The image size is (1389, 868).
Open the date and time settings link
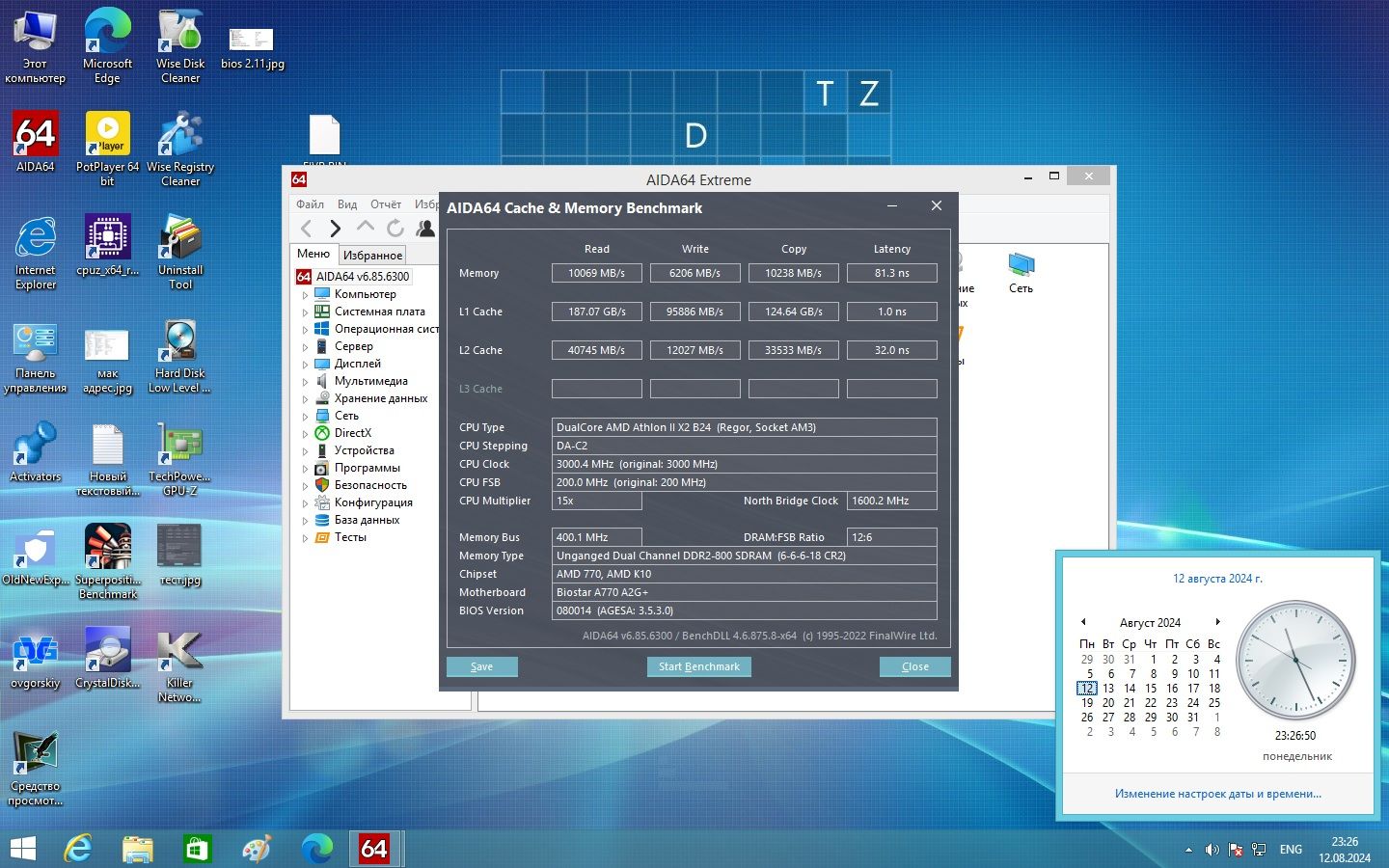[x=1218, y=794]
